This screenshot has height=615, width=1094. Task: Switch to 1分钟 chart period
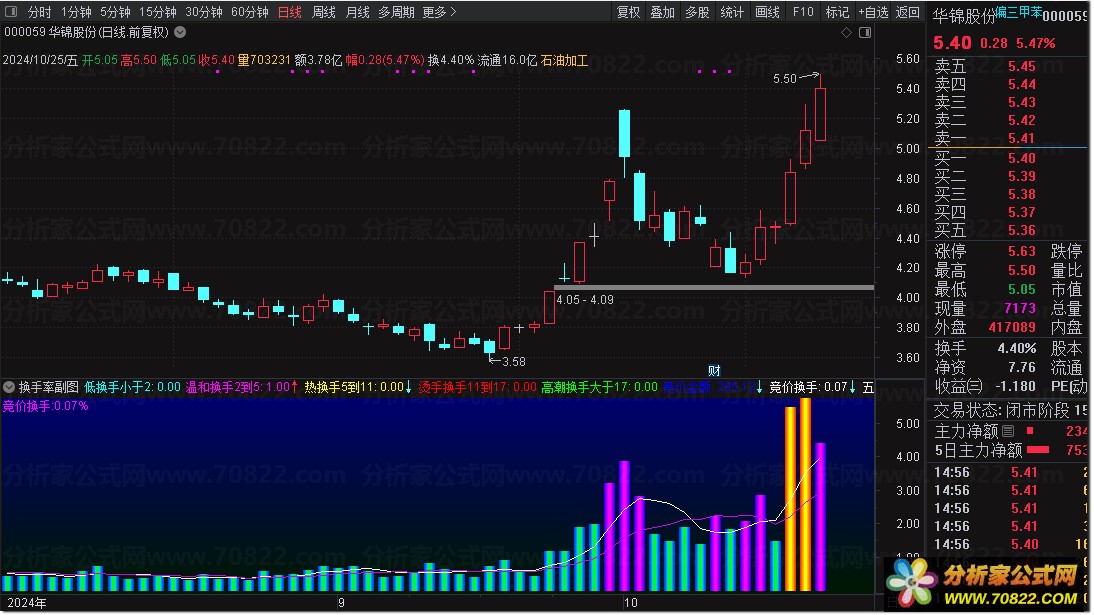pyautogui.click(x=75, y=12)
